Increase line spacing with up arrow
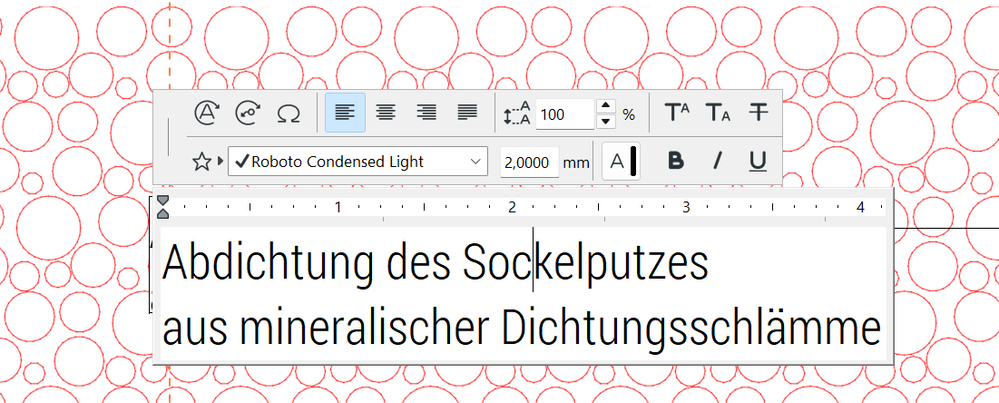The height and width of the screenshot is (403, 999). pyautogui.click(x=607, y=106)
